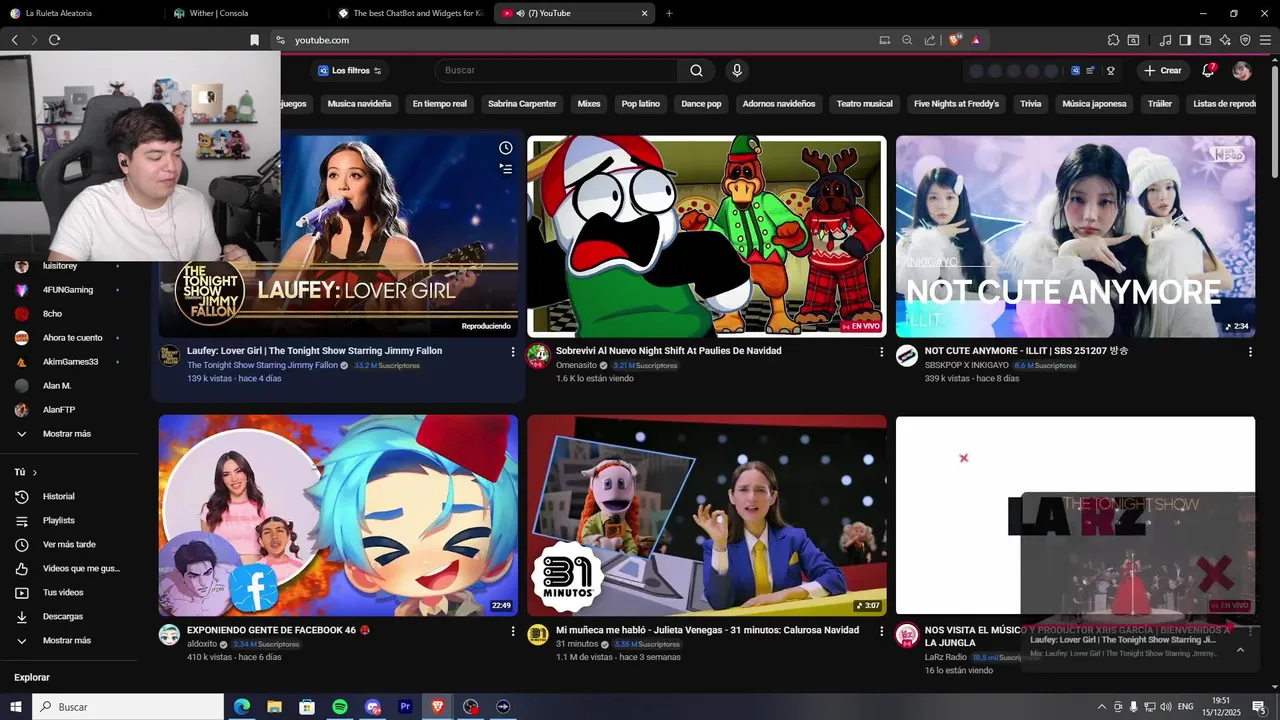This screenshot has width=1280, height=720.
Task: Open Adobe Premiere Pro from the taskbar
Action: [x=405, y=706]
